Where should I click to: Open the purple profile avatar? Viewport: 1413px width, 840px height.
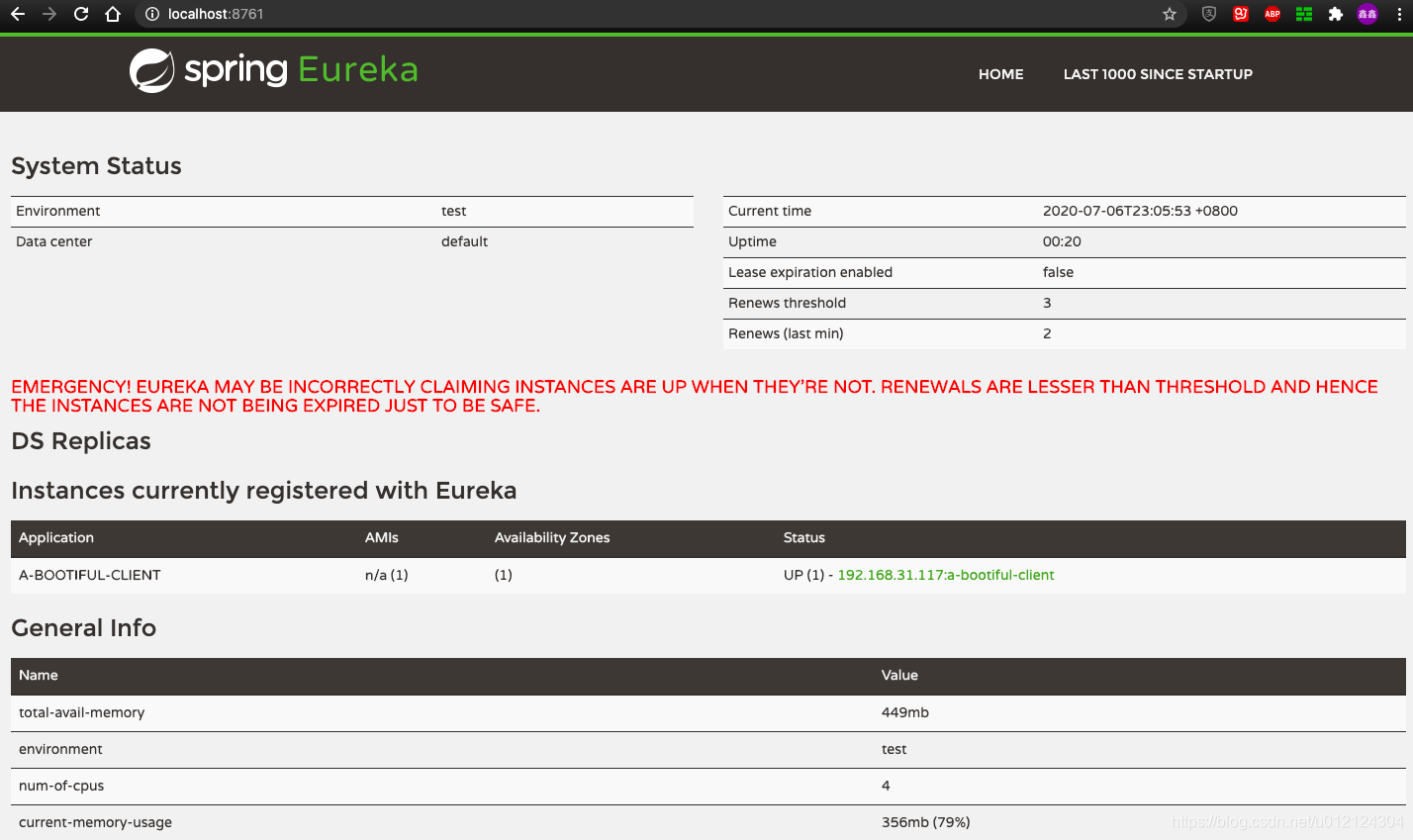[1367, 14]
